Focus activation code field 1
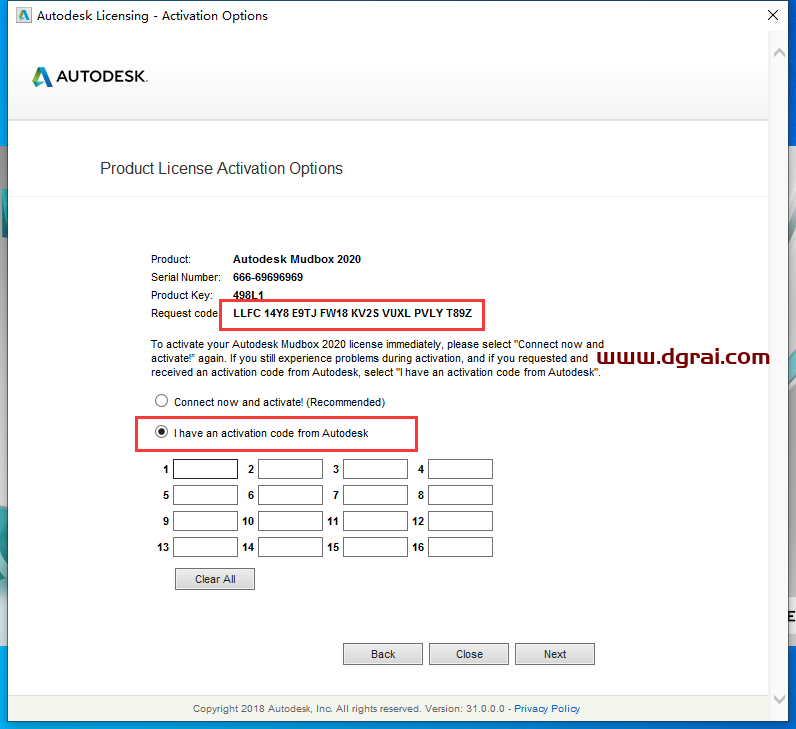This screenshot has height=729, width=796. pos(205,469)
